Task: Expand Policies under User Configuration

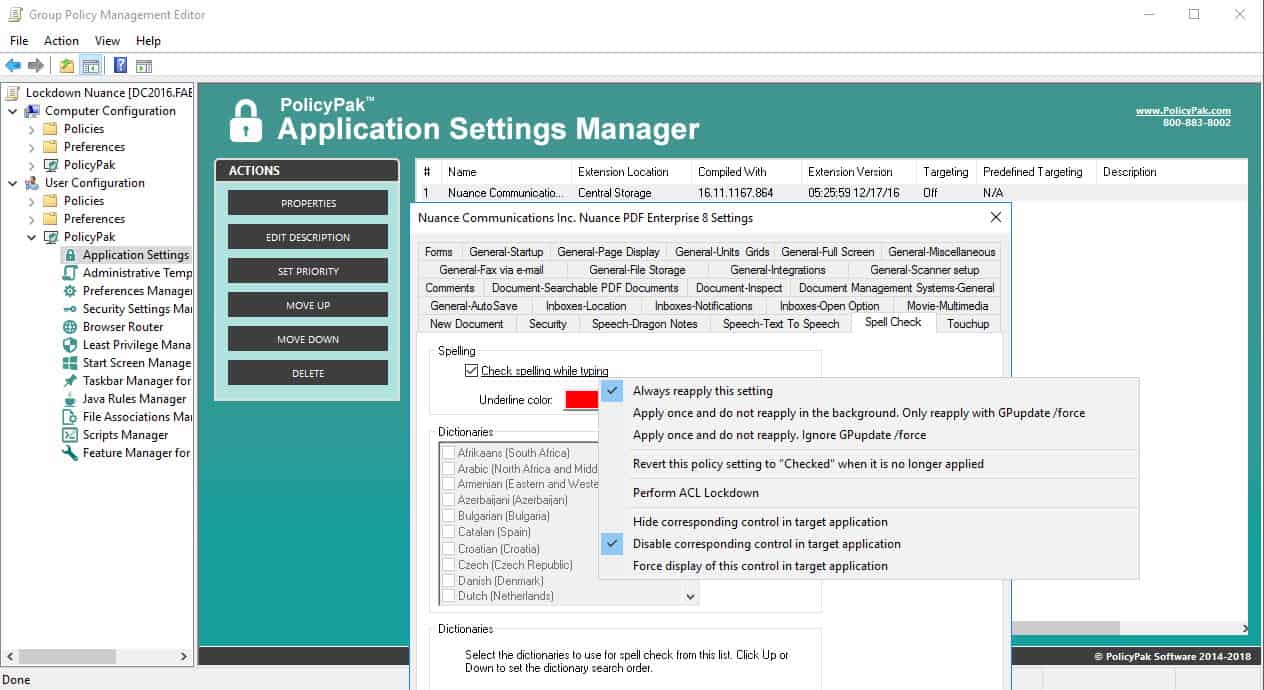Action: pos(31,201)
